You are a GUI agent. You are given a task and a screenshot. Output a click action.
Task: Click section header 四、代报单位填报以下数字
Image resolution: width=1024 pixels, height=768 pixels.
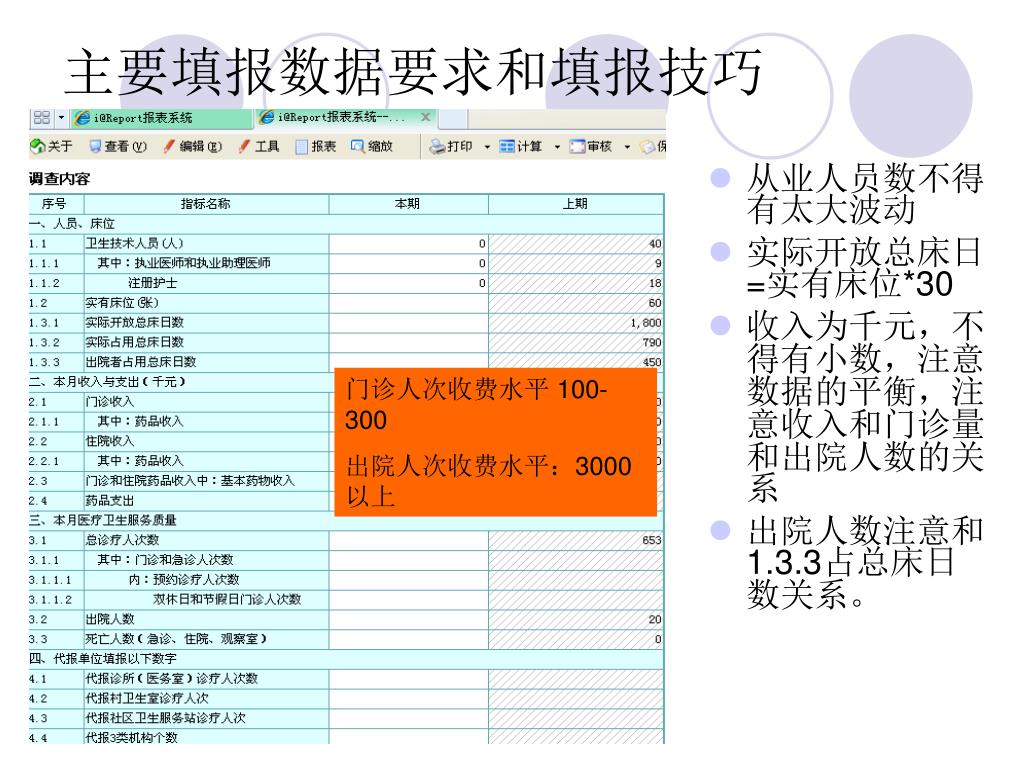tap(103, 659)
